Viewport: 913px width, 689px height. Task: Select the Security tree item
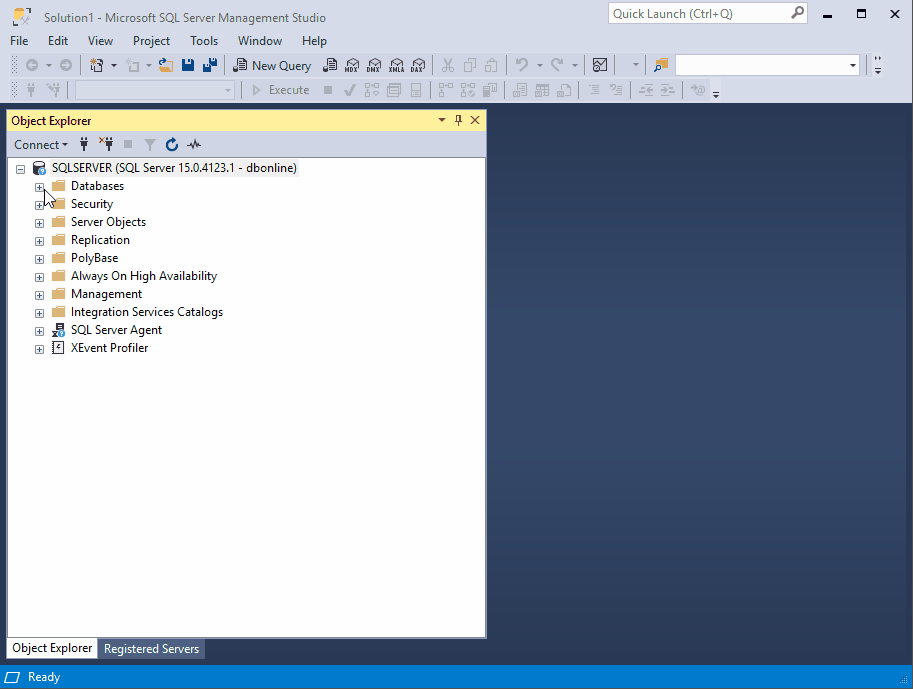click(x=92, y=204)
